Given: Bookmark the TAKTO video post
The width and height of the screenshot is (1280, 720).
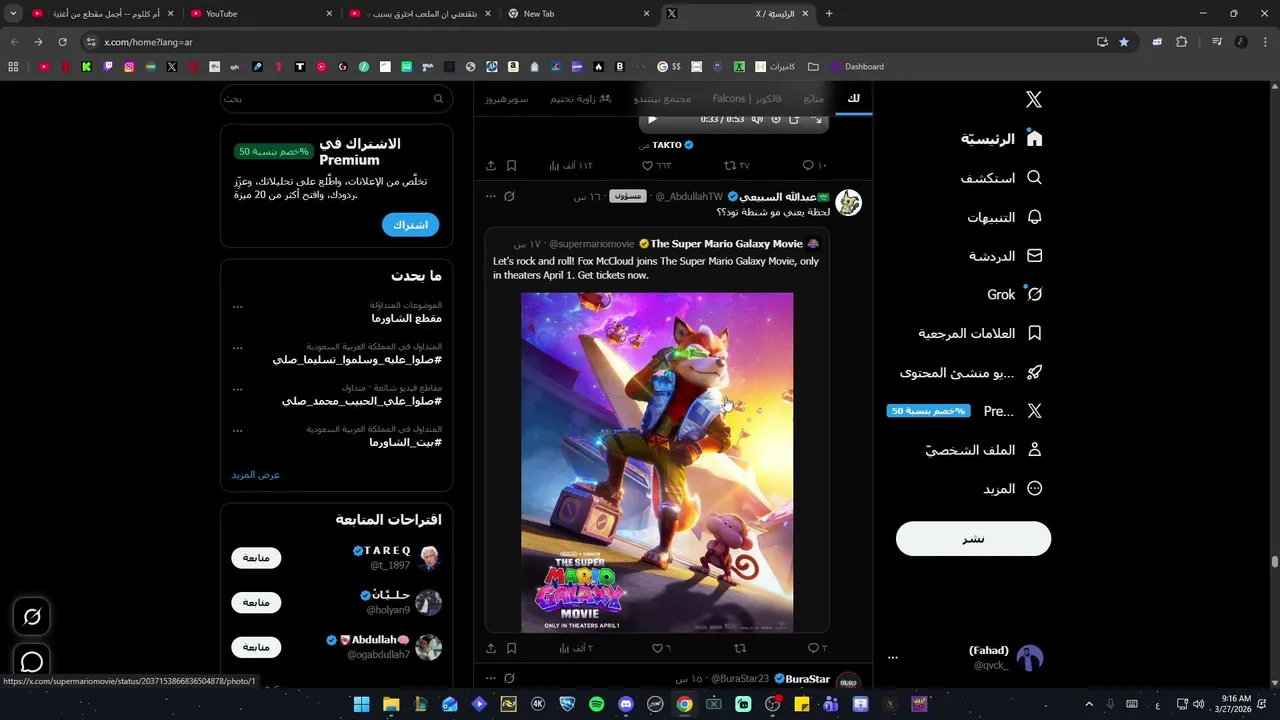Looking at the screenshot, I should coord(511,165).
